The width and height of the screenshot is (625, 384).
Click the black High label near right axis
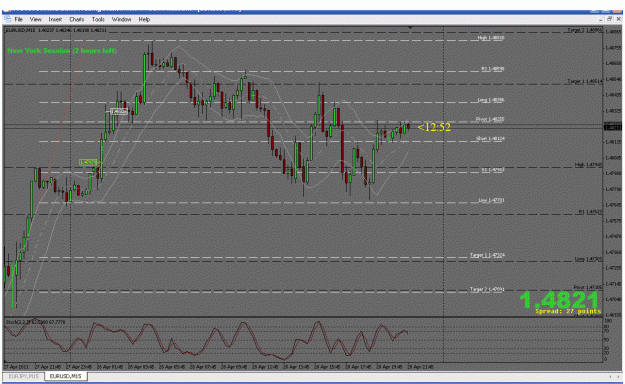(588, 165)
